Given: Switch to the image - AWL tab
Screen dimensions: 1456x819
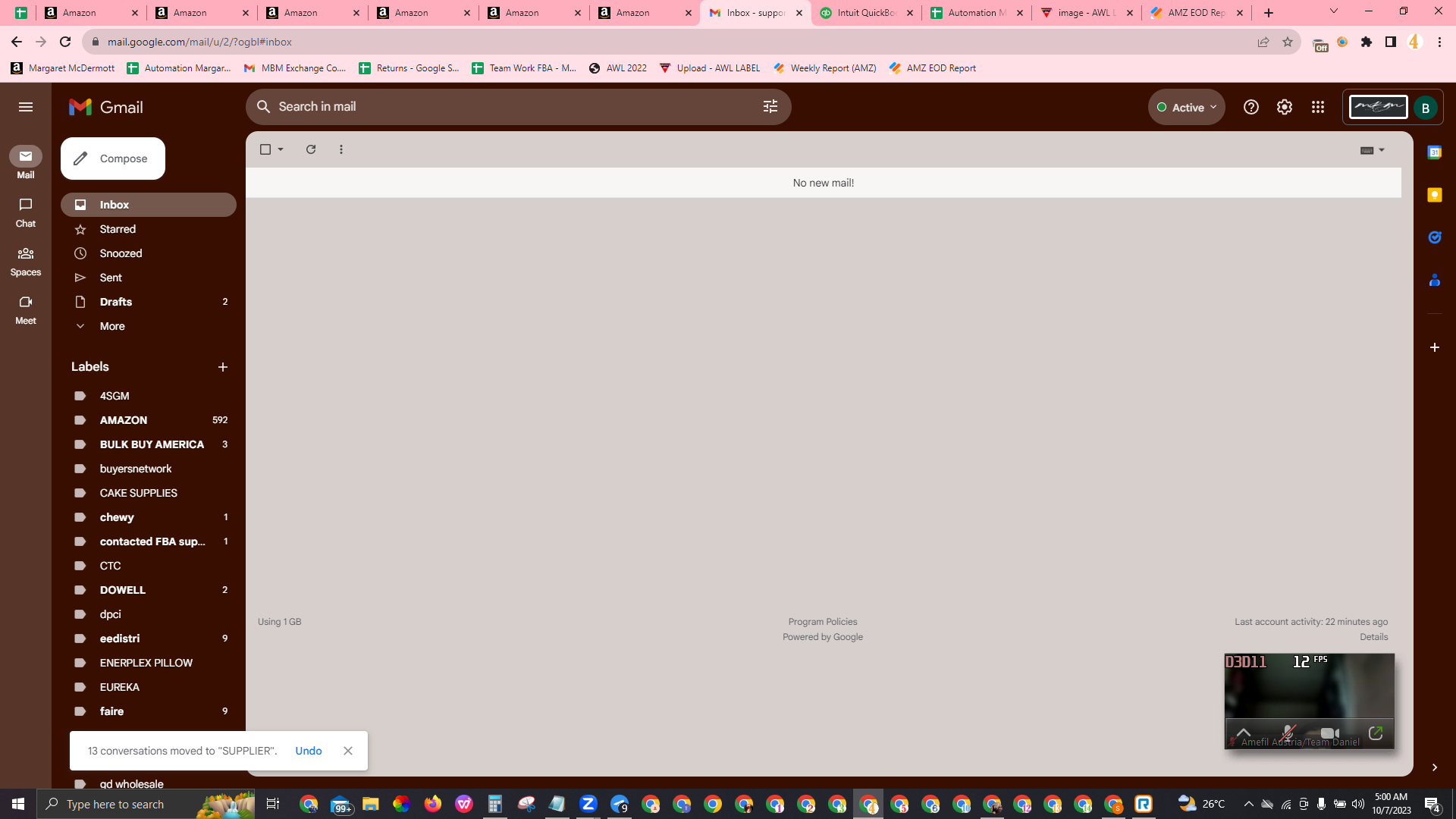Looking at the screenshot, I should click(1086, 13).
